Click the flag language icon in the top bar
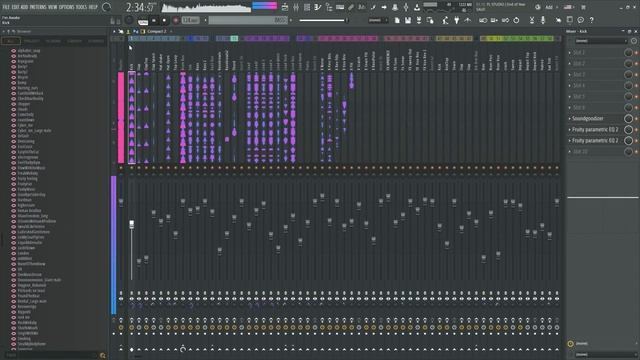640x360 pixels. 568,7
